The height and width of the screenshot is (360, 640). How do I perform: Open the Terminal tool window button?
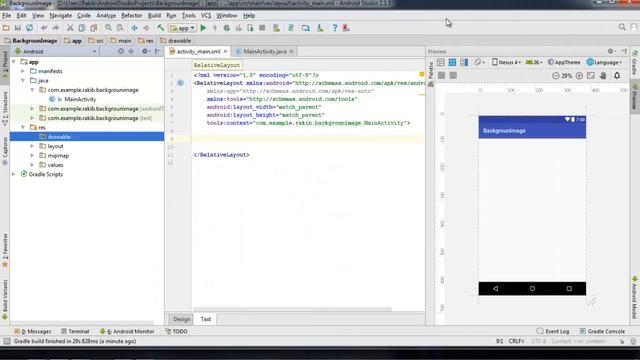click(x=75, y=331)
